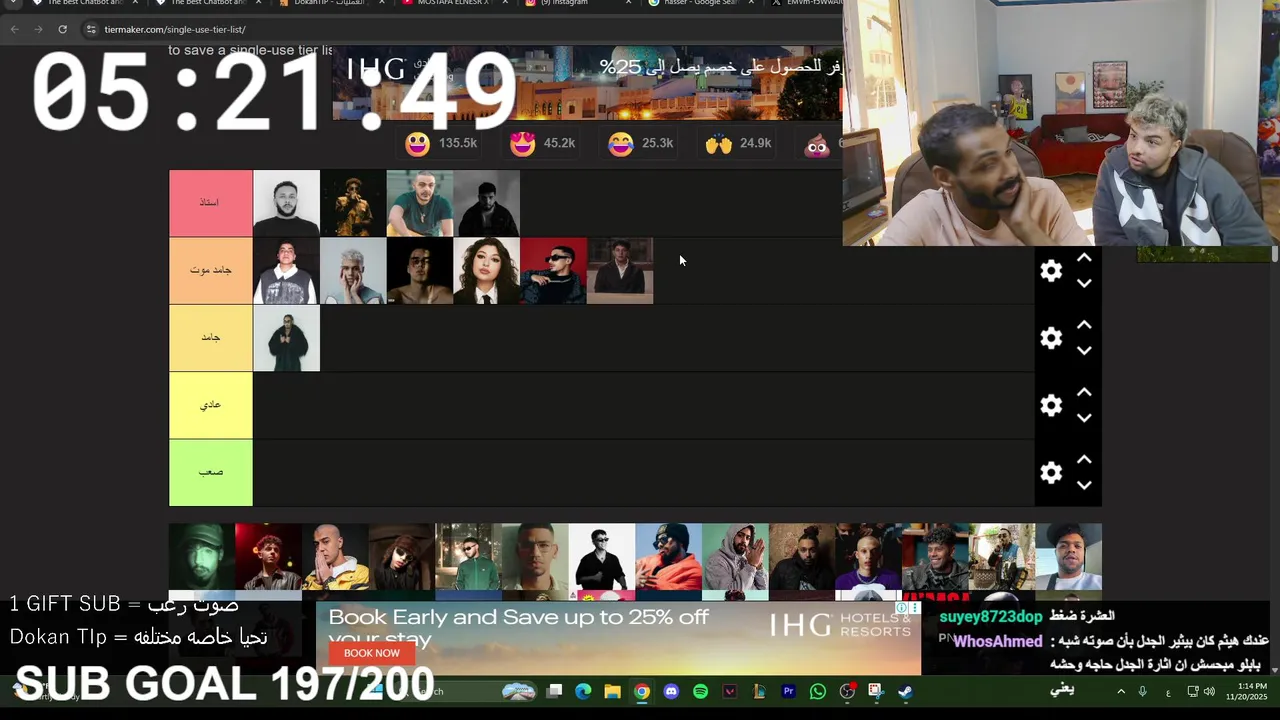
Task: Click the browser Back arrow
Action: pos(14,29)
